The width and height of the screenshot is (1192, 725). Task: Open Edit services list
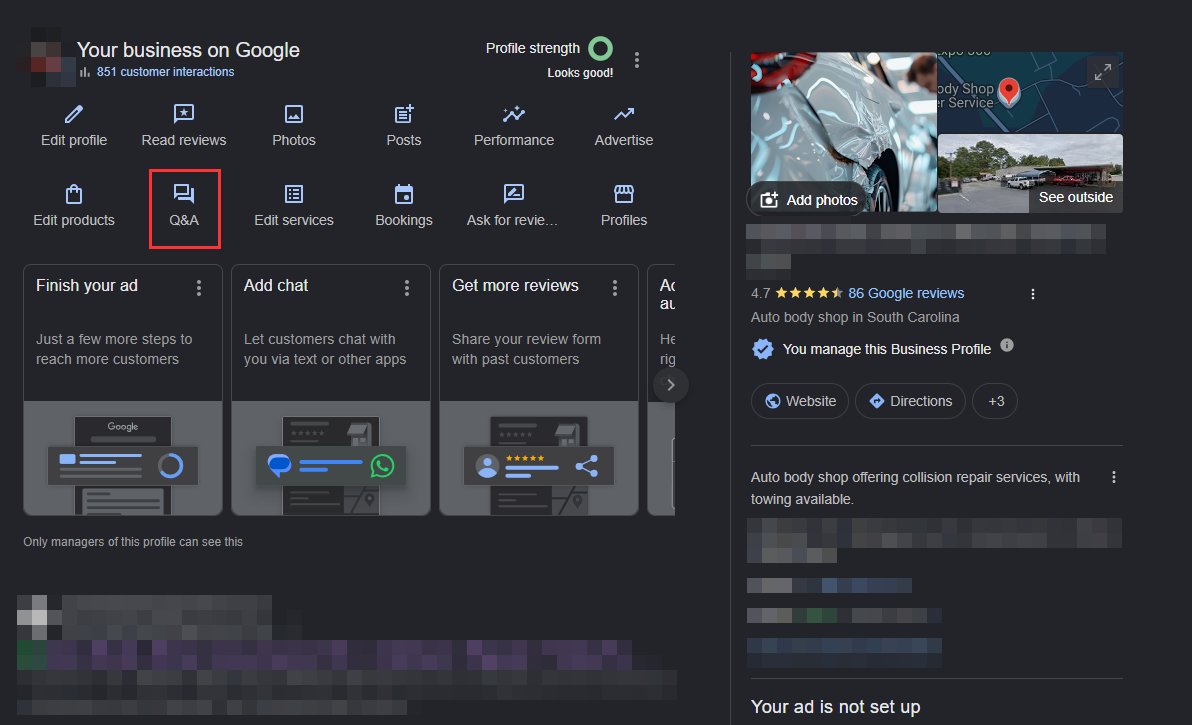tap(293, 206)
